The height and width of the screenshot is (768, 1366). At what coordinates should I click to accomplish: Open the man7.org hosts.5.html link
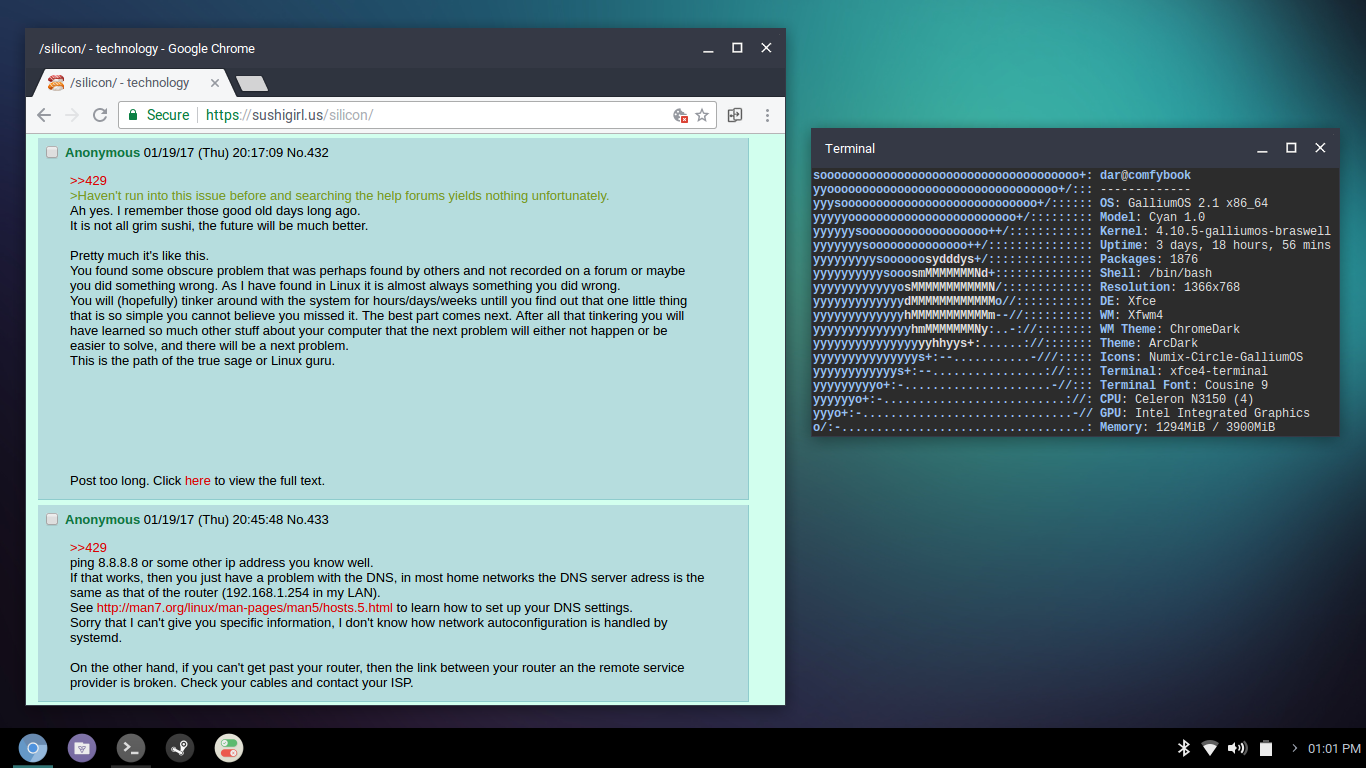244,608
